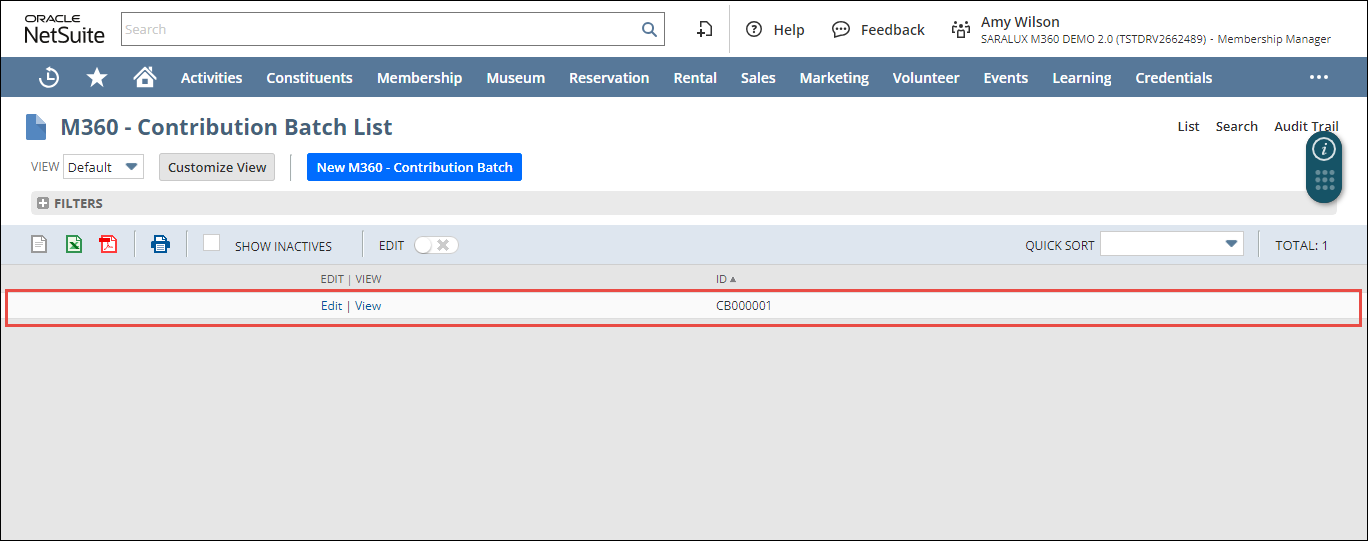Export the list as PDF icon
Viewport: 1368px width, 541px height.
108,244
